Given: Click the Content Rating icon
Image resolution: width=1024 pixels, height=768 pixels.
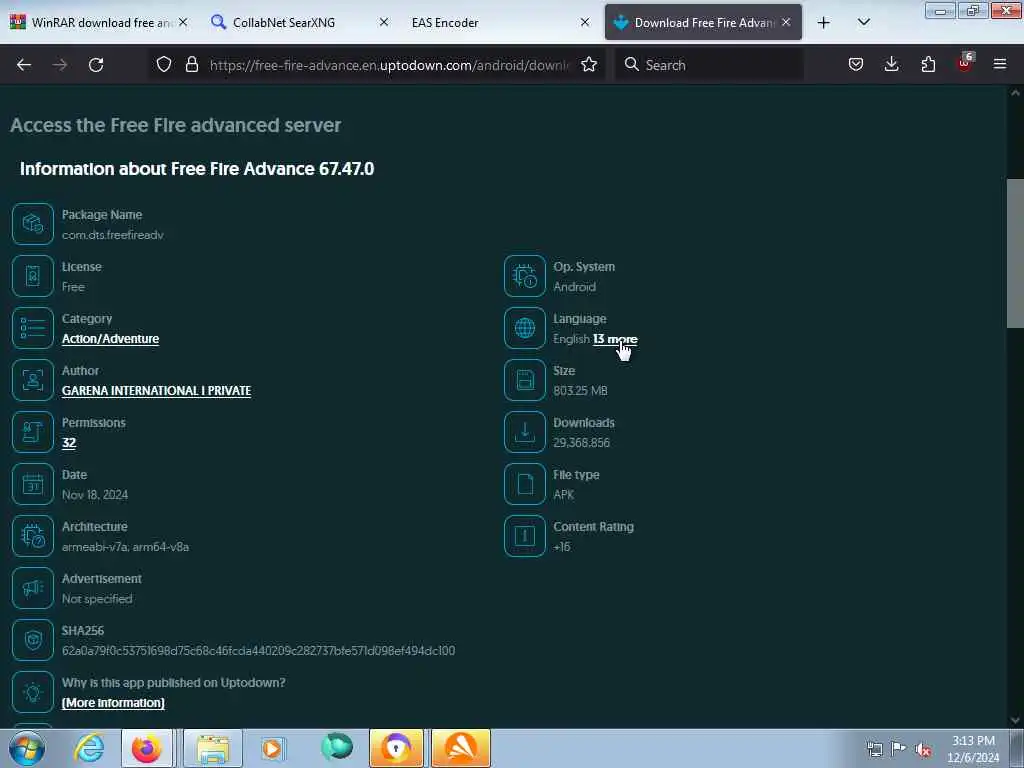Looking at the screenshot, I should coord(524,536).
